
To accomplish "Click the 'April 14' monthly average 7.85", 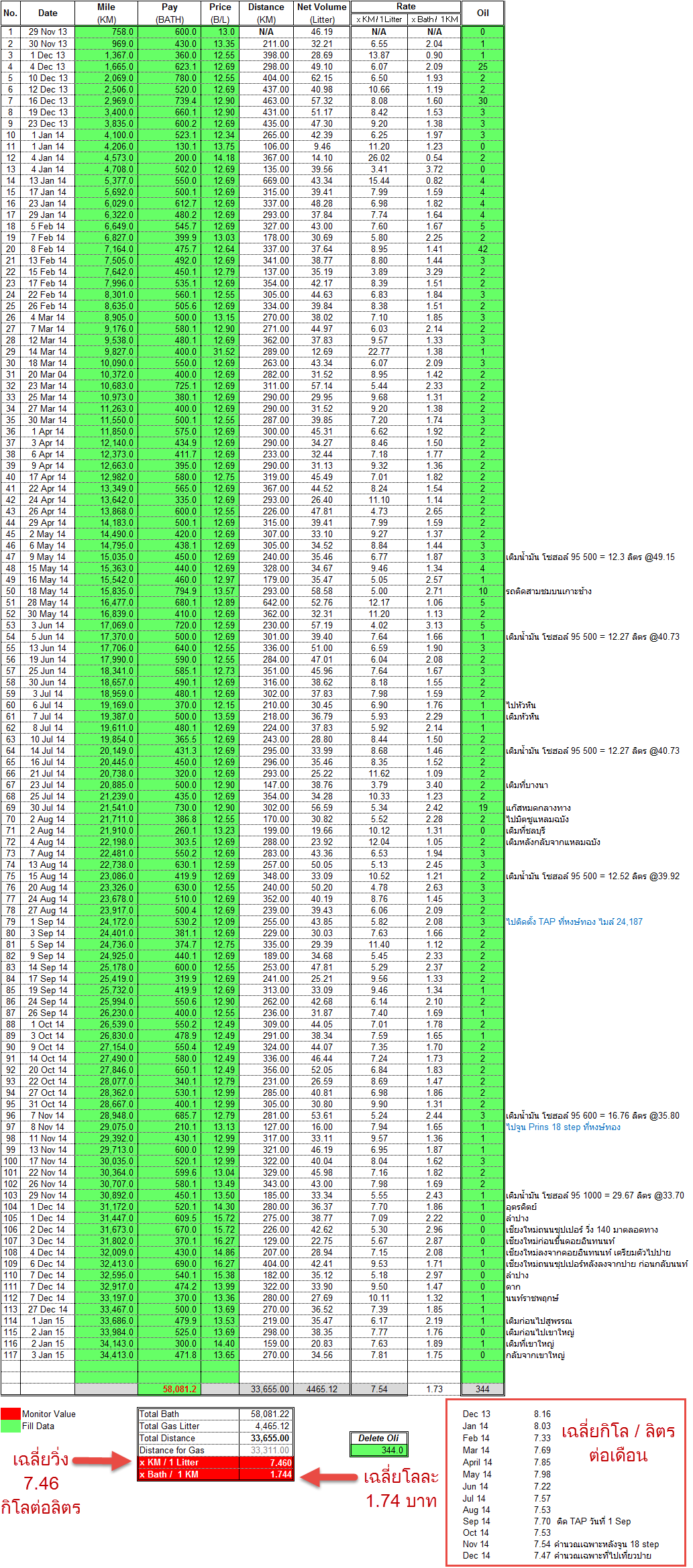I will [542, 1462].
